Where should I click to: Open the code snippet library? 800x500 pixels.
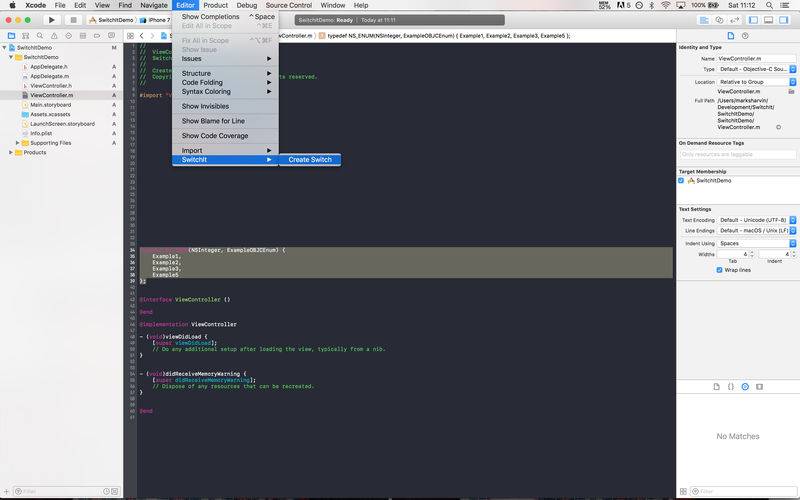pos(731,387)
